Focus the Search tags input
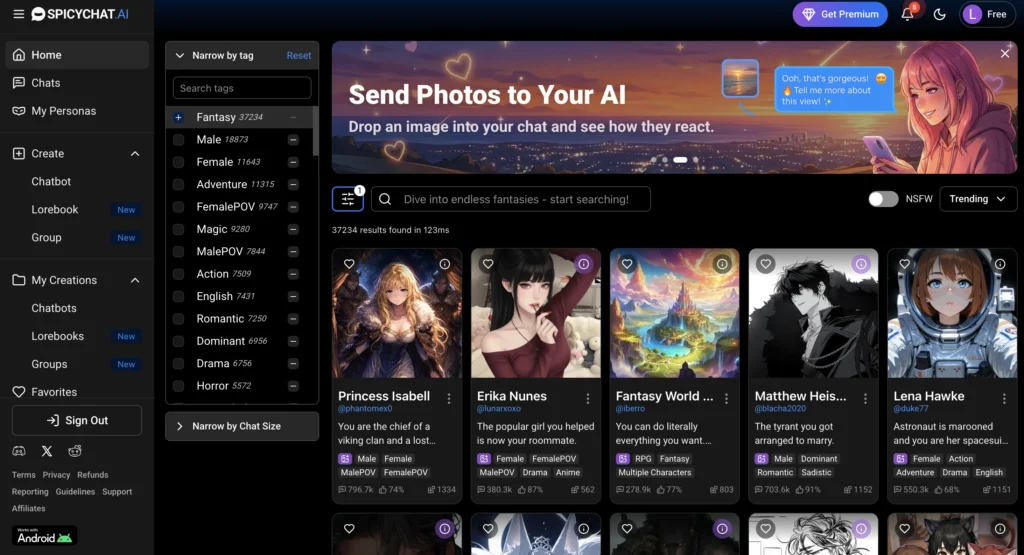Image resolution: width=1024 pixels, height=555 pixels. [x=242, y=88]
